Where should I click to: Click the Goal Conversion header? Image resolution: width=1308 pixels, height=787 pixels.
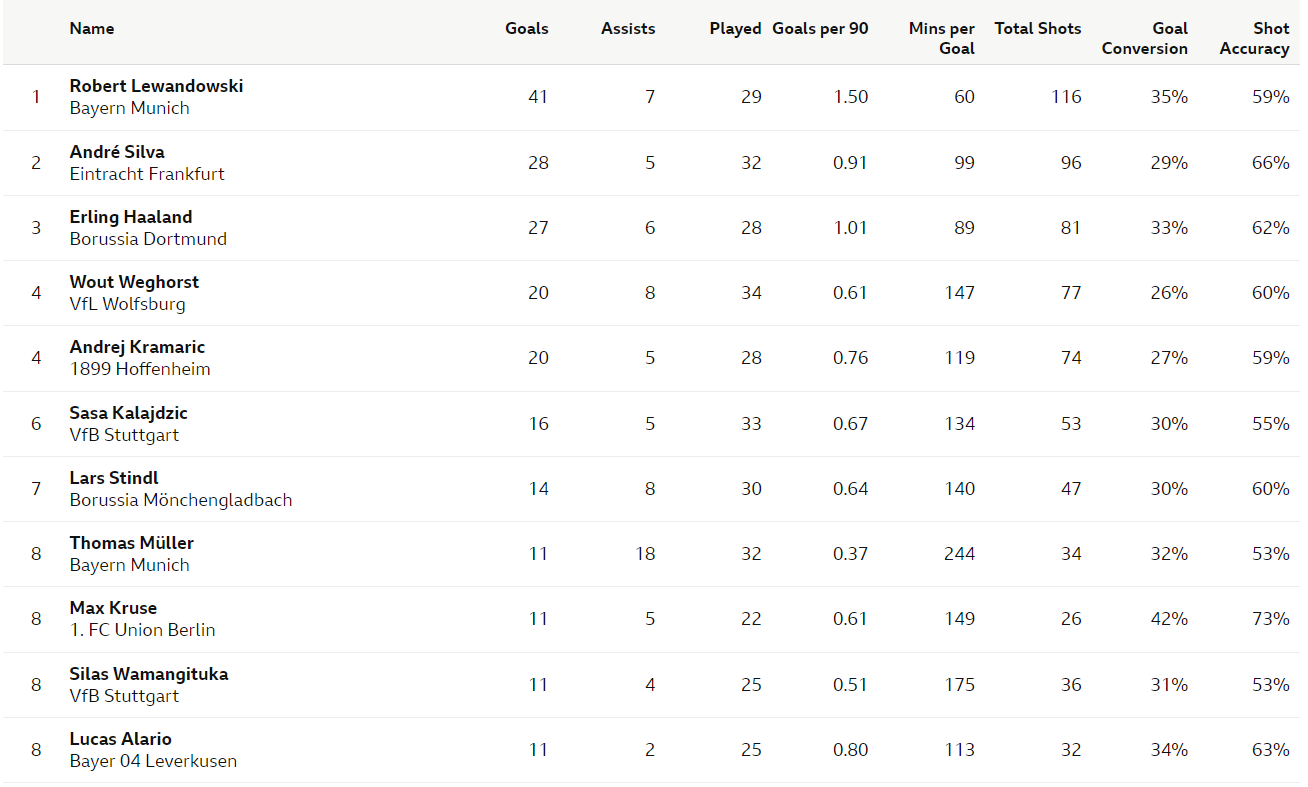1145,38
